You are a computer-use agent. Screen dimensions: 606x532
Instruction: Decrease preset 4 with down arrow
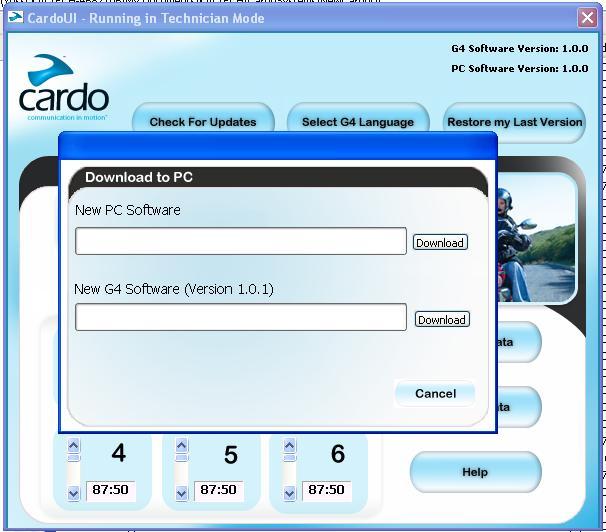(73, 493)
